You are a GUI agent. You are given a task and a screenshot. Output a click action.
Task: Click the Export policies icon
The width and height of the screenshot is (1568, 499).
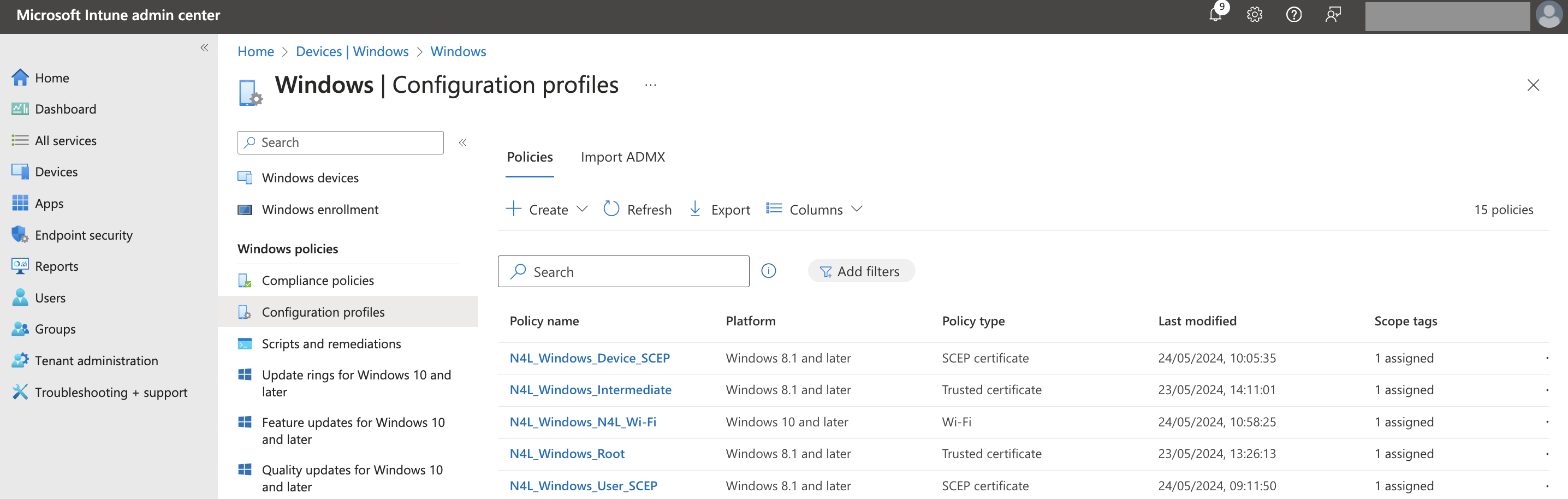click(694, 209)
